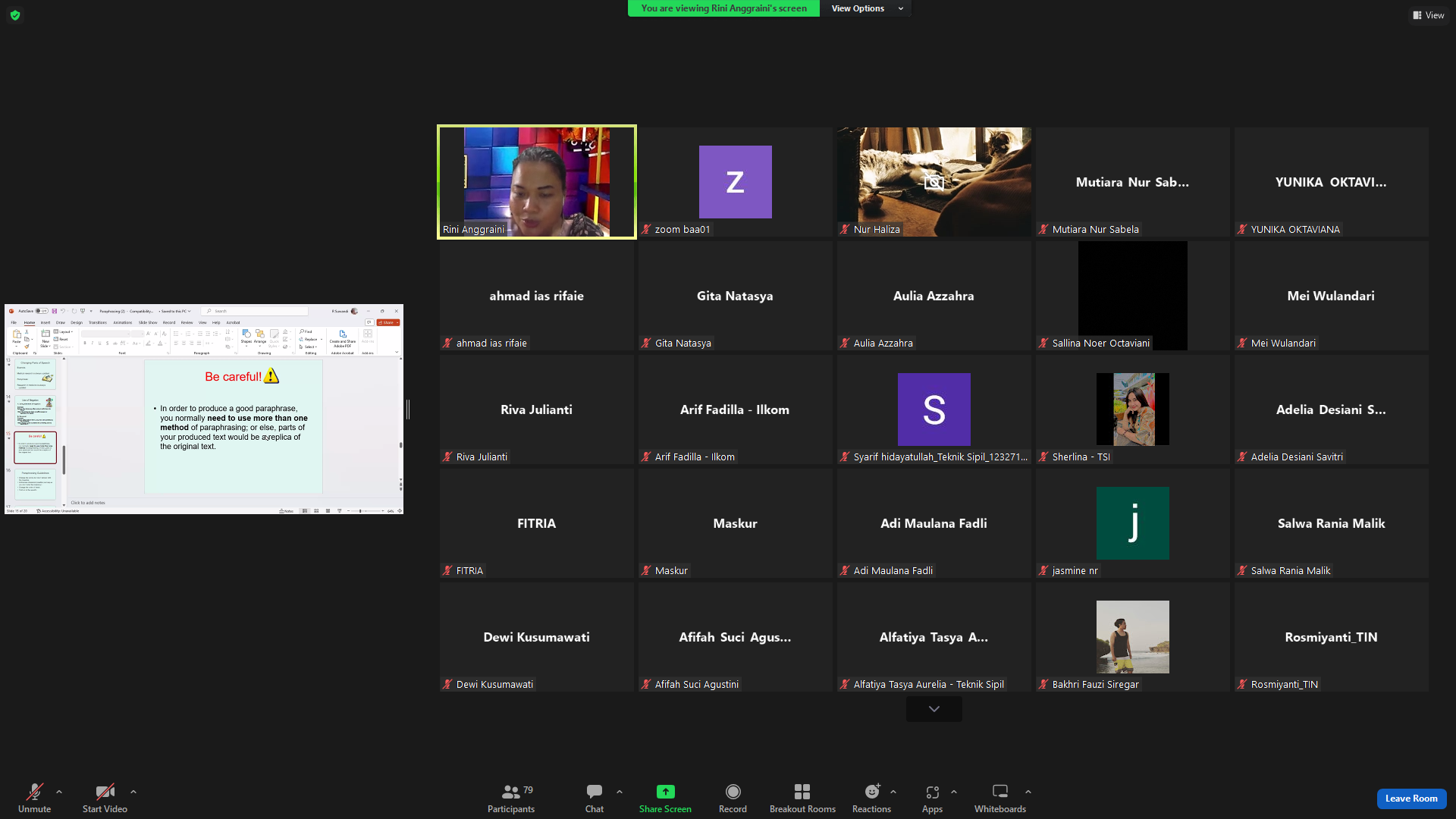Open the Participants panel

(511, 798)
